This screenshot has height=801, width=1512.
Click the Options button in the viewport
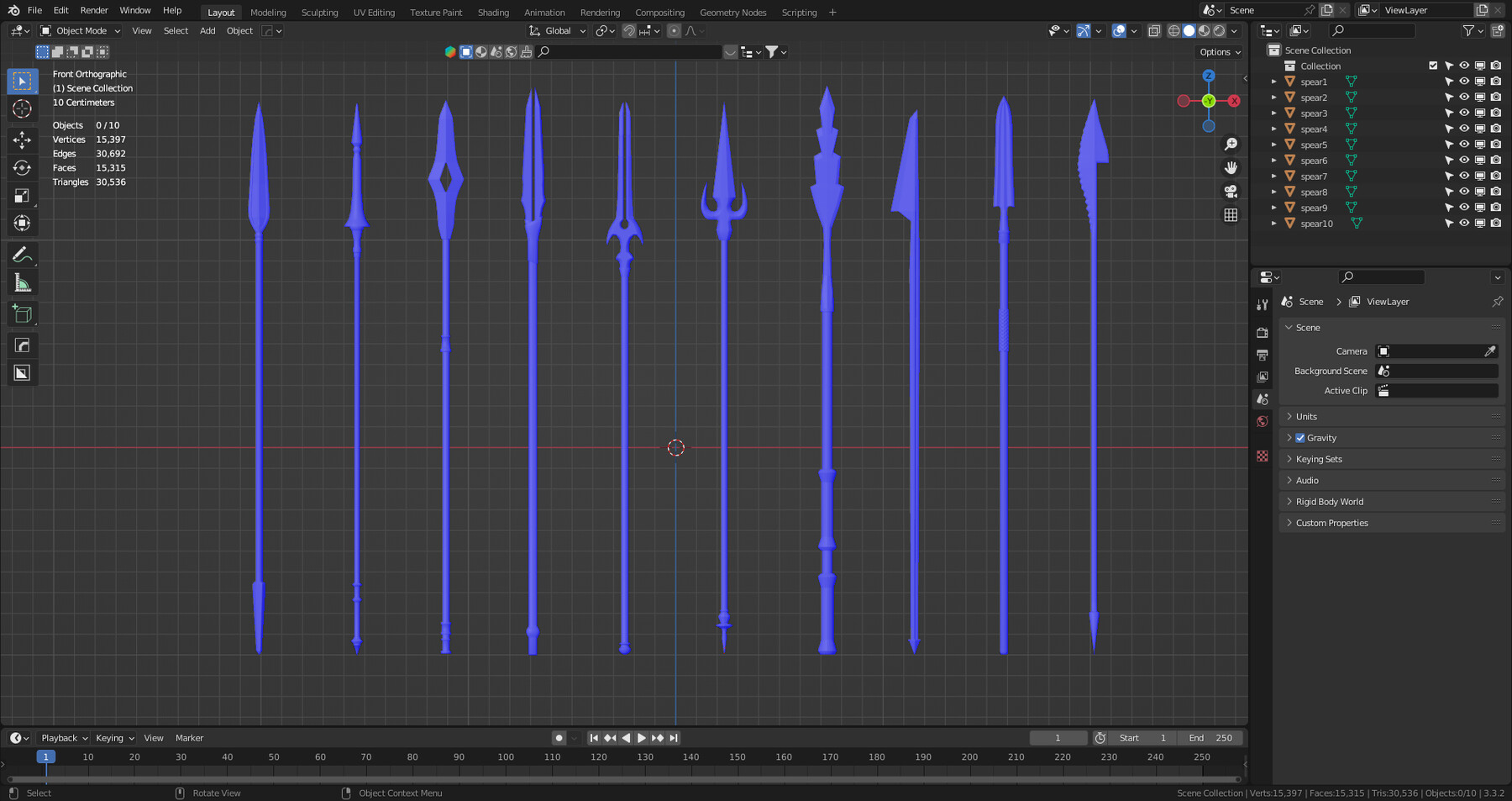1219,51
